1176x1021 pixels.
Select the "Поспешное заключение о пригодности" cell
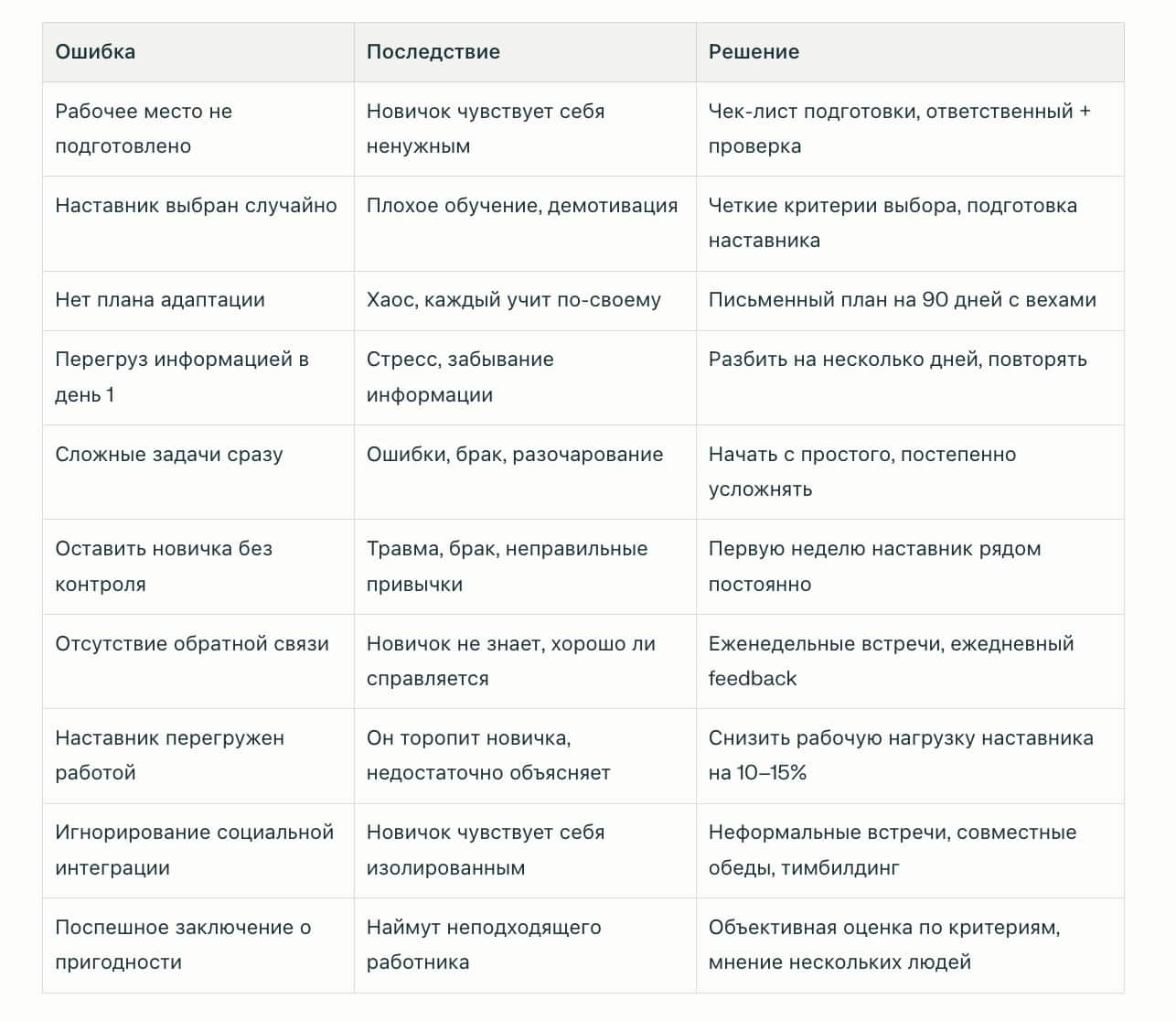tap(183, 944)
